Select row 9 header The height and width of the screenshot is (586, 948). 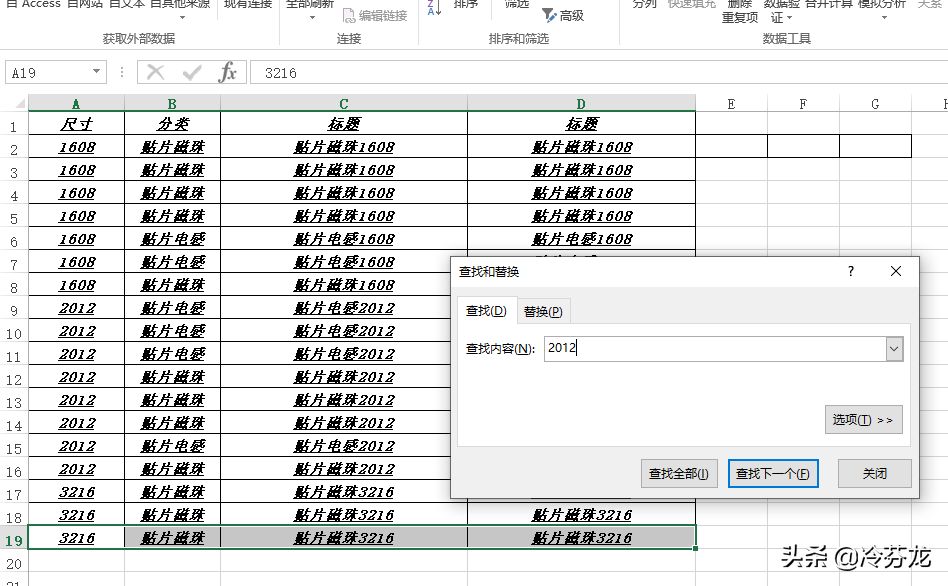(14, 311)
